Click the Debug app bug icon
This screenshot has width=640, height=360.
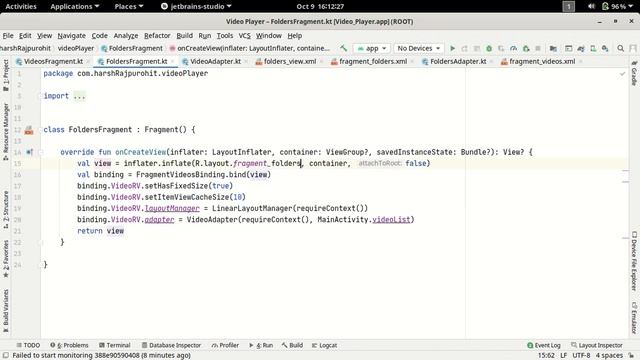click(489, 48)
